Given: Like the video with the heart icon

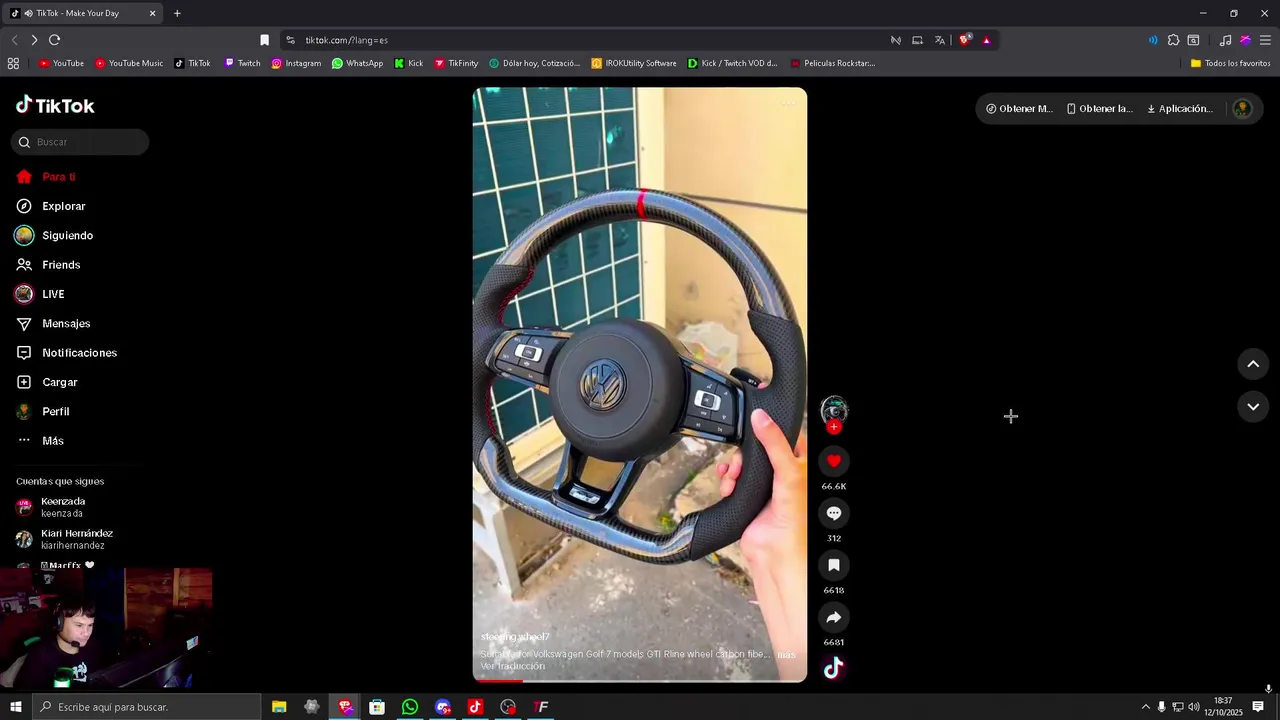Looking at the screenshot, I should click(834, 461).
